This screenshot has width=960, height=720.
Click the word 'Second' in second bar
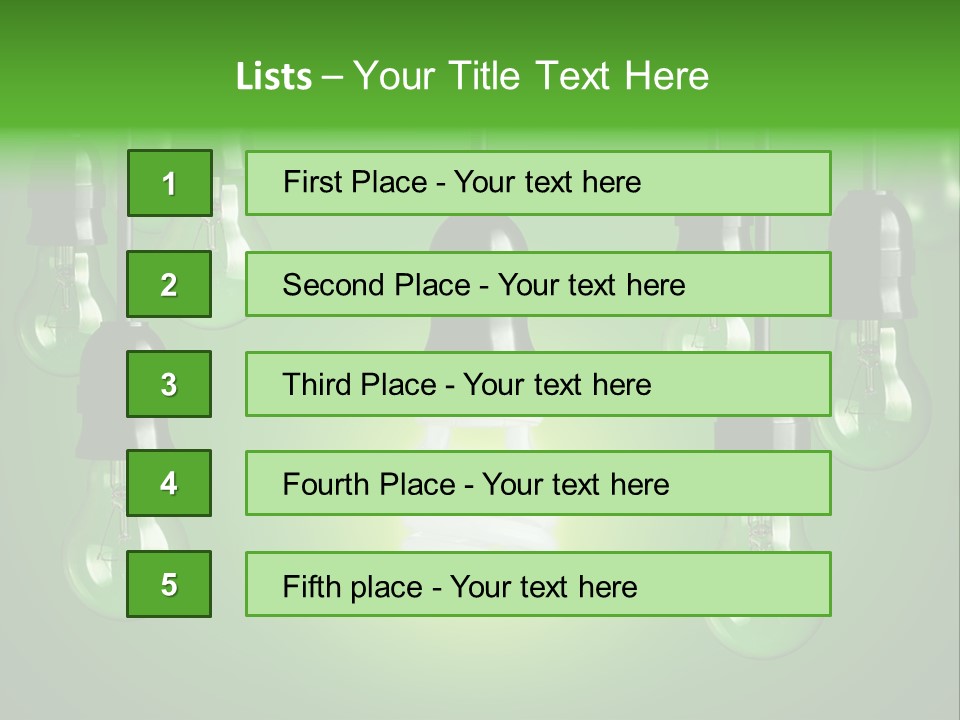coord(333,285)
